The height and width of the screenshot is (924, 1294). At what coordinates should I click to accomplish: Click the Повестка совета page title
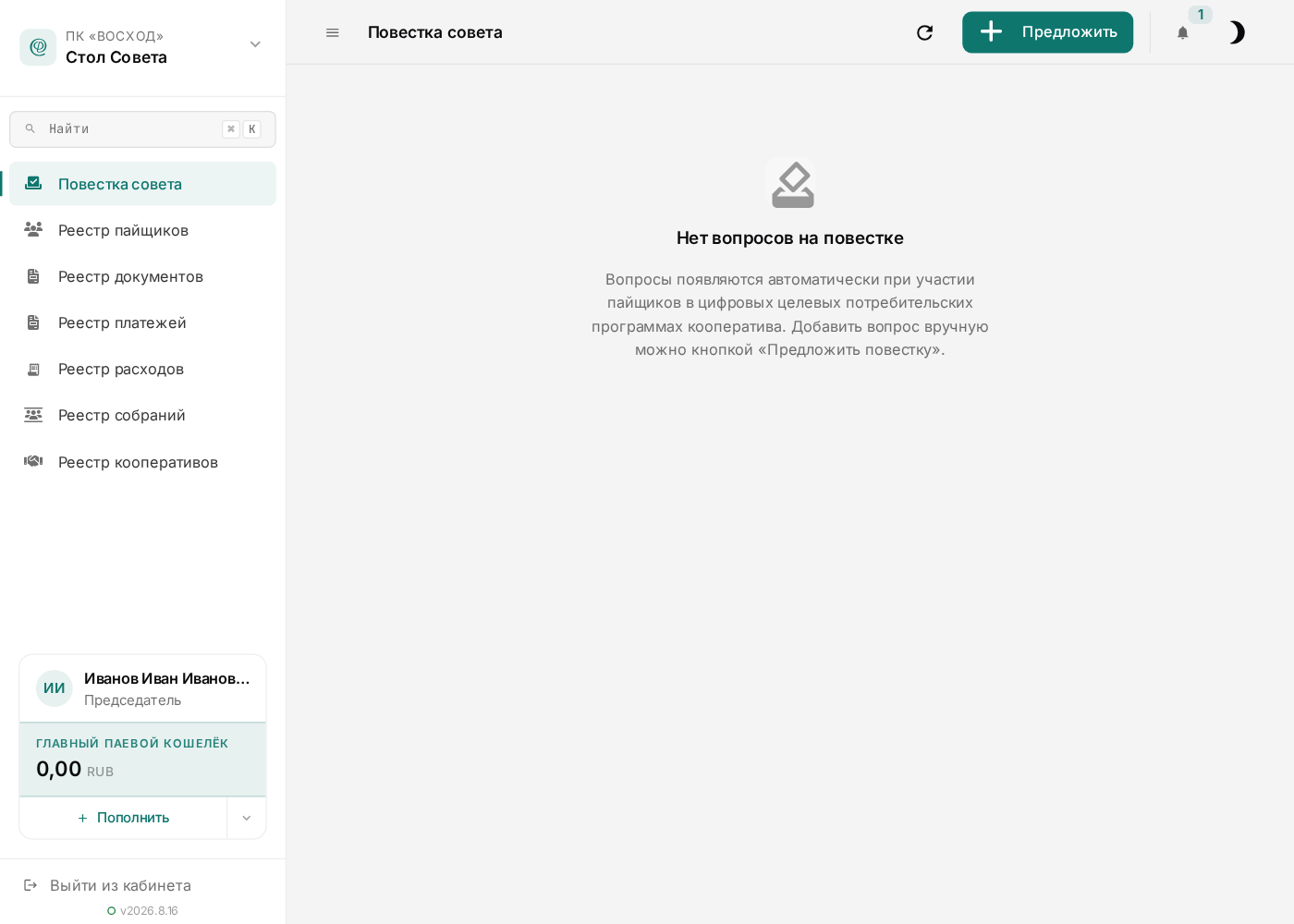435,32
